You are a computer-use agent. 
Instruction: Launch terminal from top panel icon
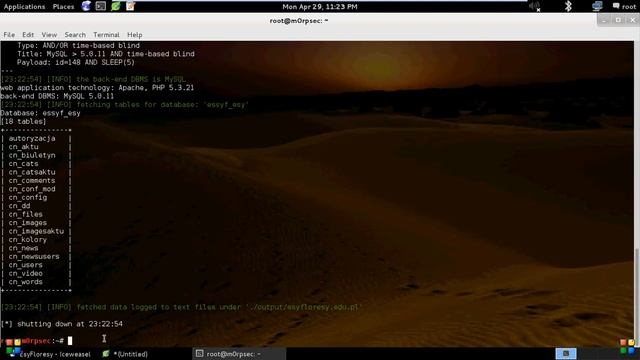[x=101, y=6]
